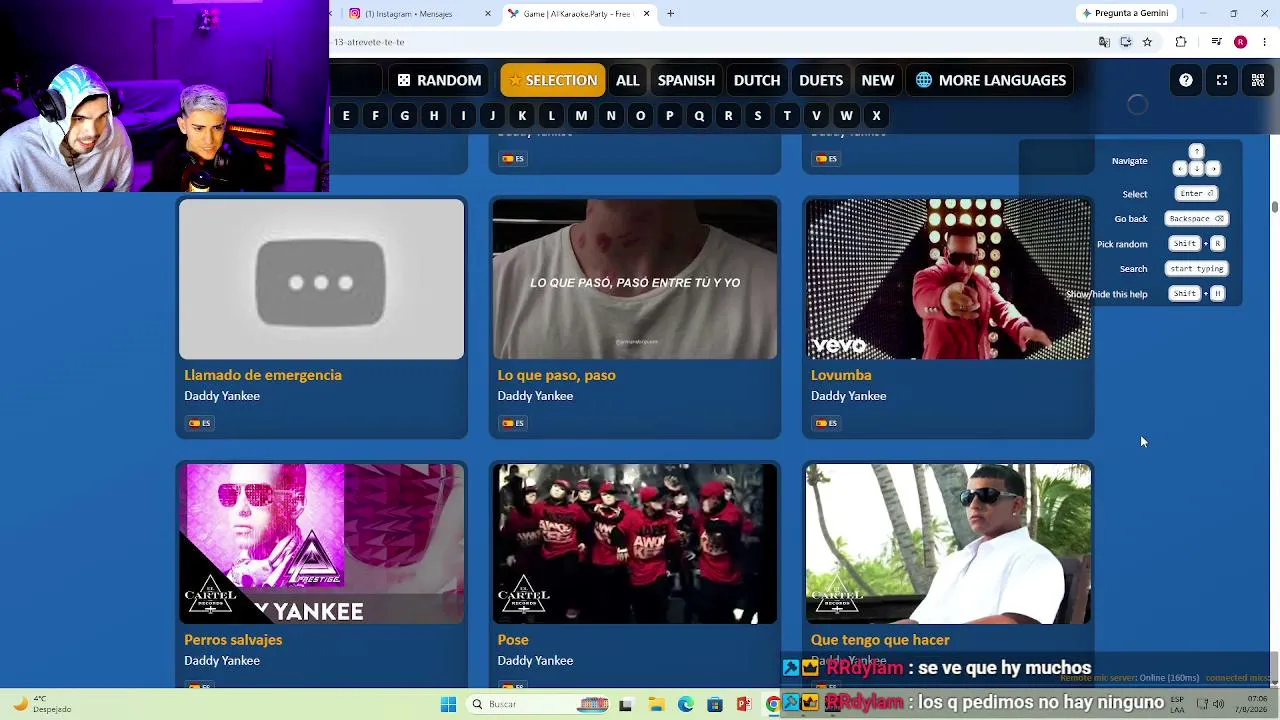The width and height of the screenshot is (1280, 720).
Task: Open the QR code icon
Action: coord(1258,80)
